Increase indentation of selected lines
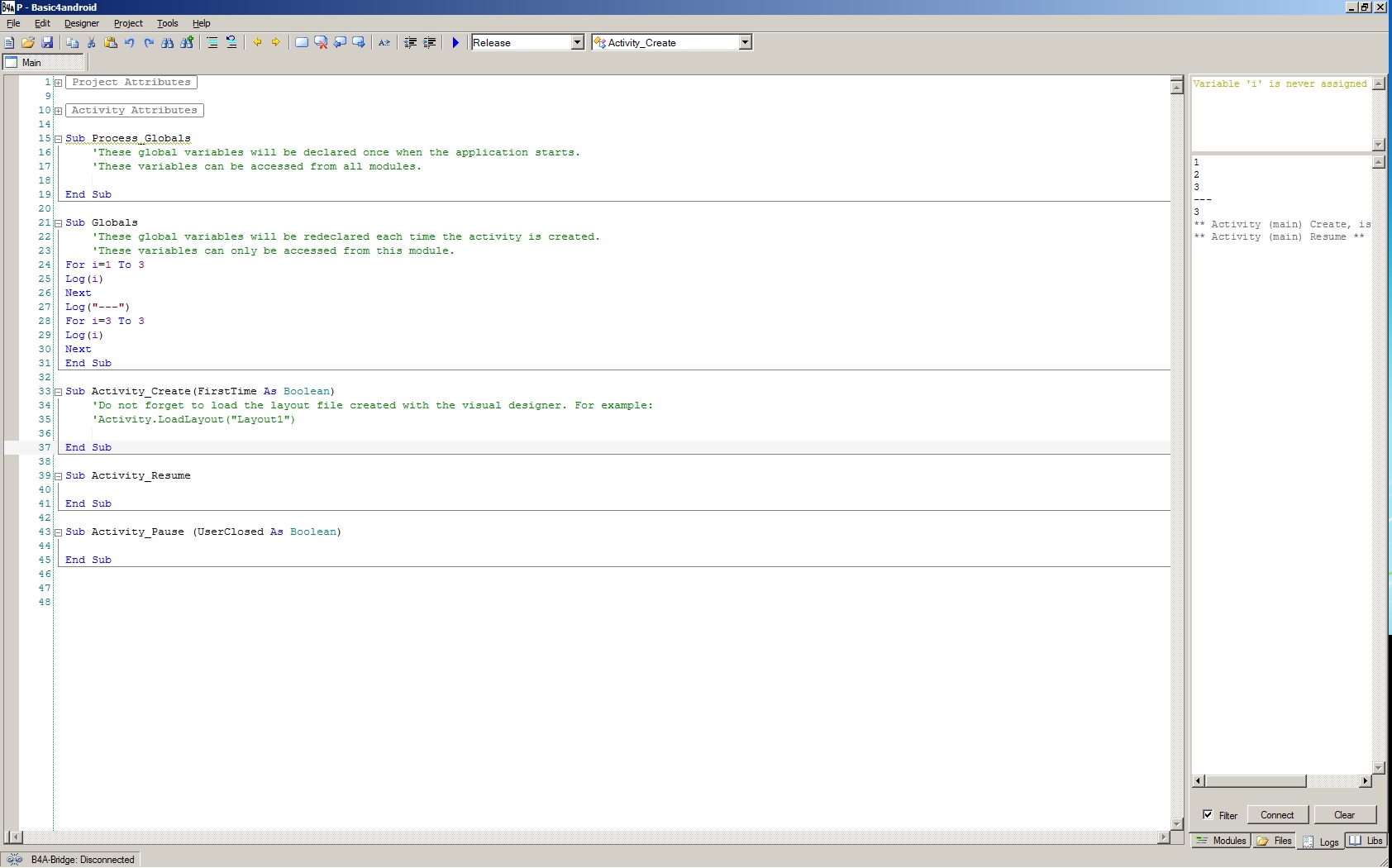The height and width of the screenshot is (868, 1392). (x=429, y=42)
